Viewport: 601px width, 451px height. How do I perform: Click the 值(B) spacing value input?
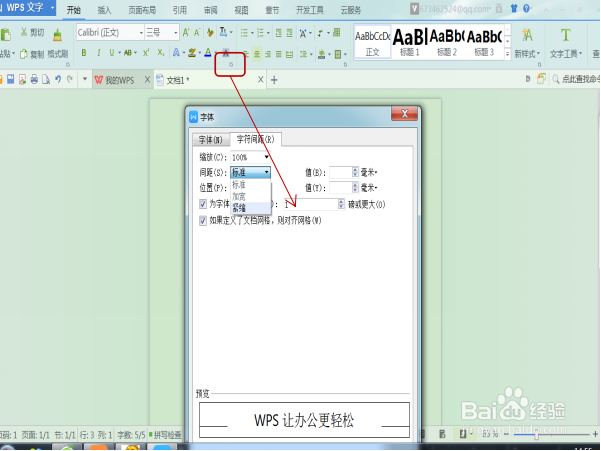(341, 172)
